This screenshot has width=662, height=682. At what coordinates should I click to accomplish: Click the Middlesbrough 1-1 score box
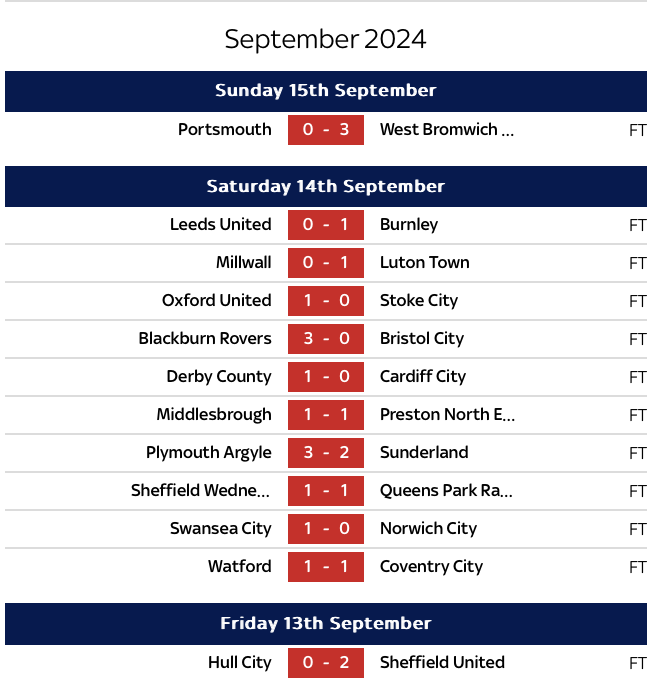tap(326, 415)
